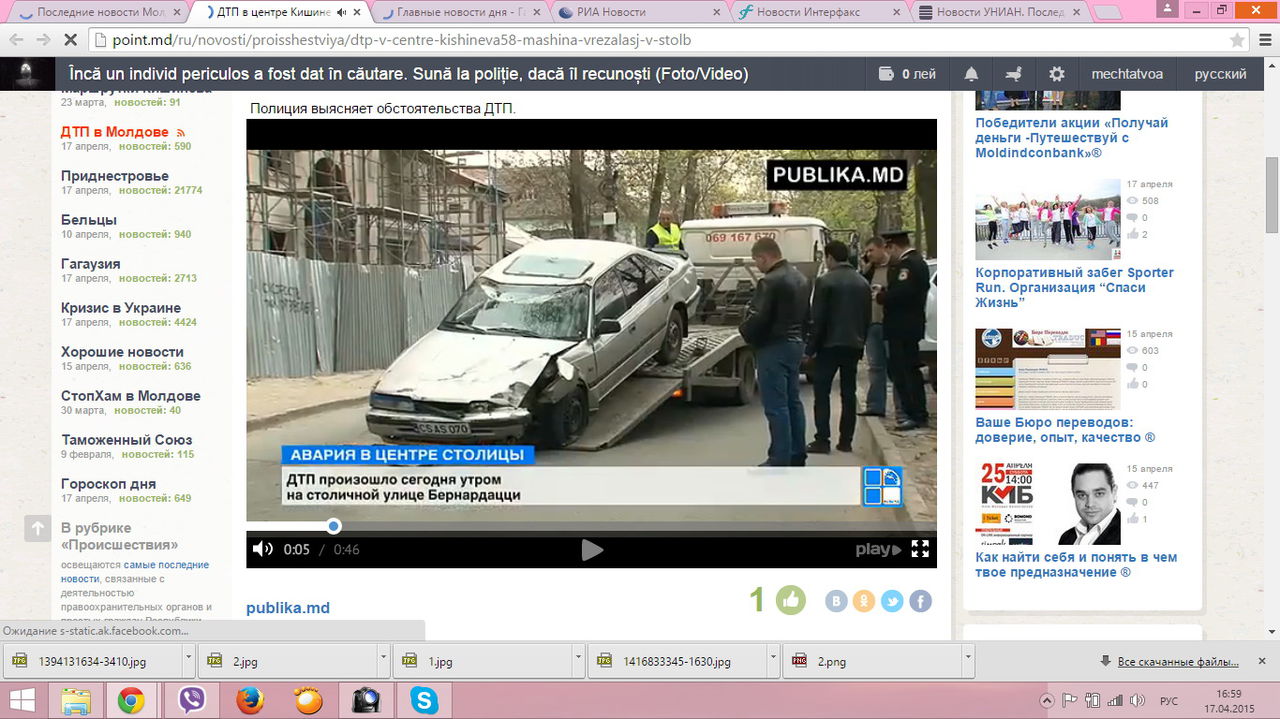The height and width of the screenshot is (719, 1280).
Task: Share the article on Facebook
Action: (x=920, y=601)
